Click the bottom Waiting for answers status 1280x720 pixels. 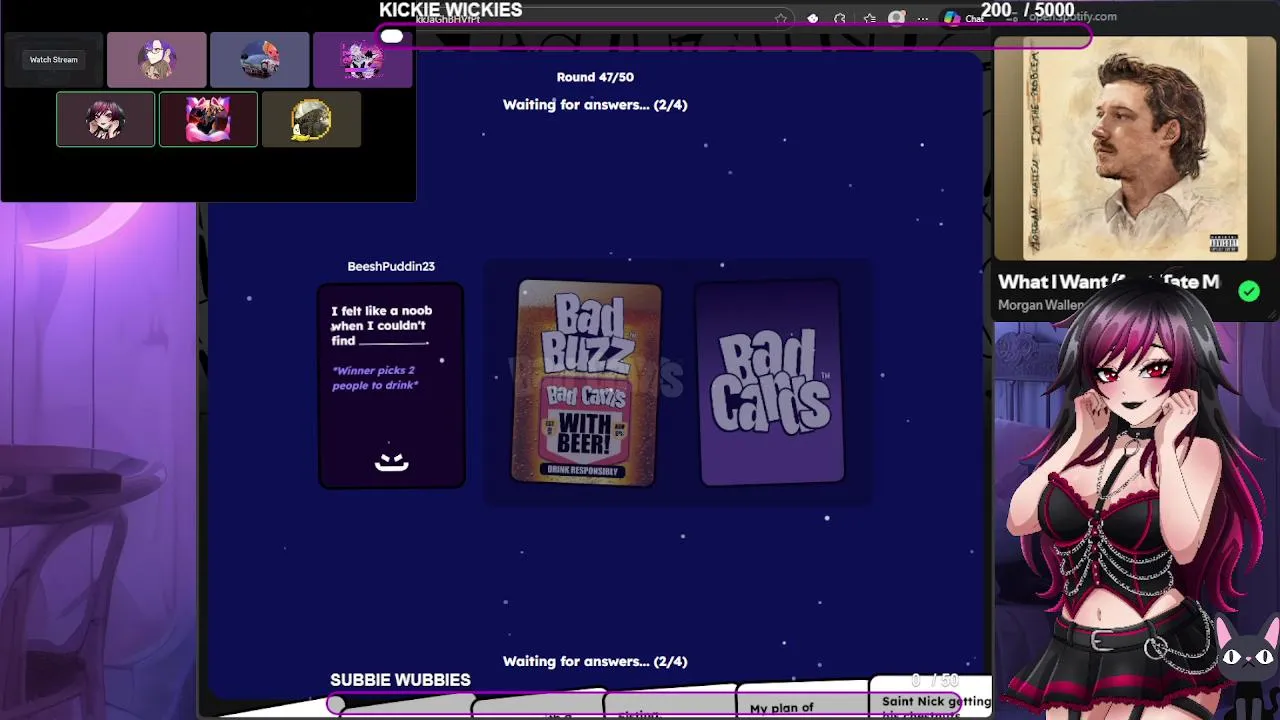[595, 661]
